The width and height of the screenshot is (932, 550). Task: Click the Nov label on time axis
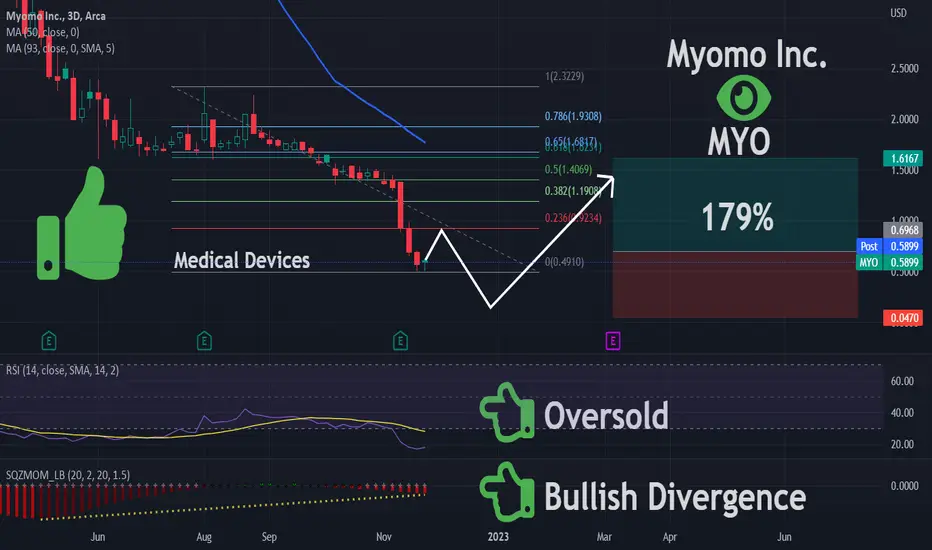click(383, 537)
